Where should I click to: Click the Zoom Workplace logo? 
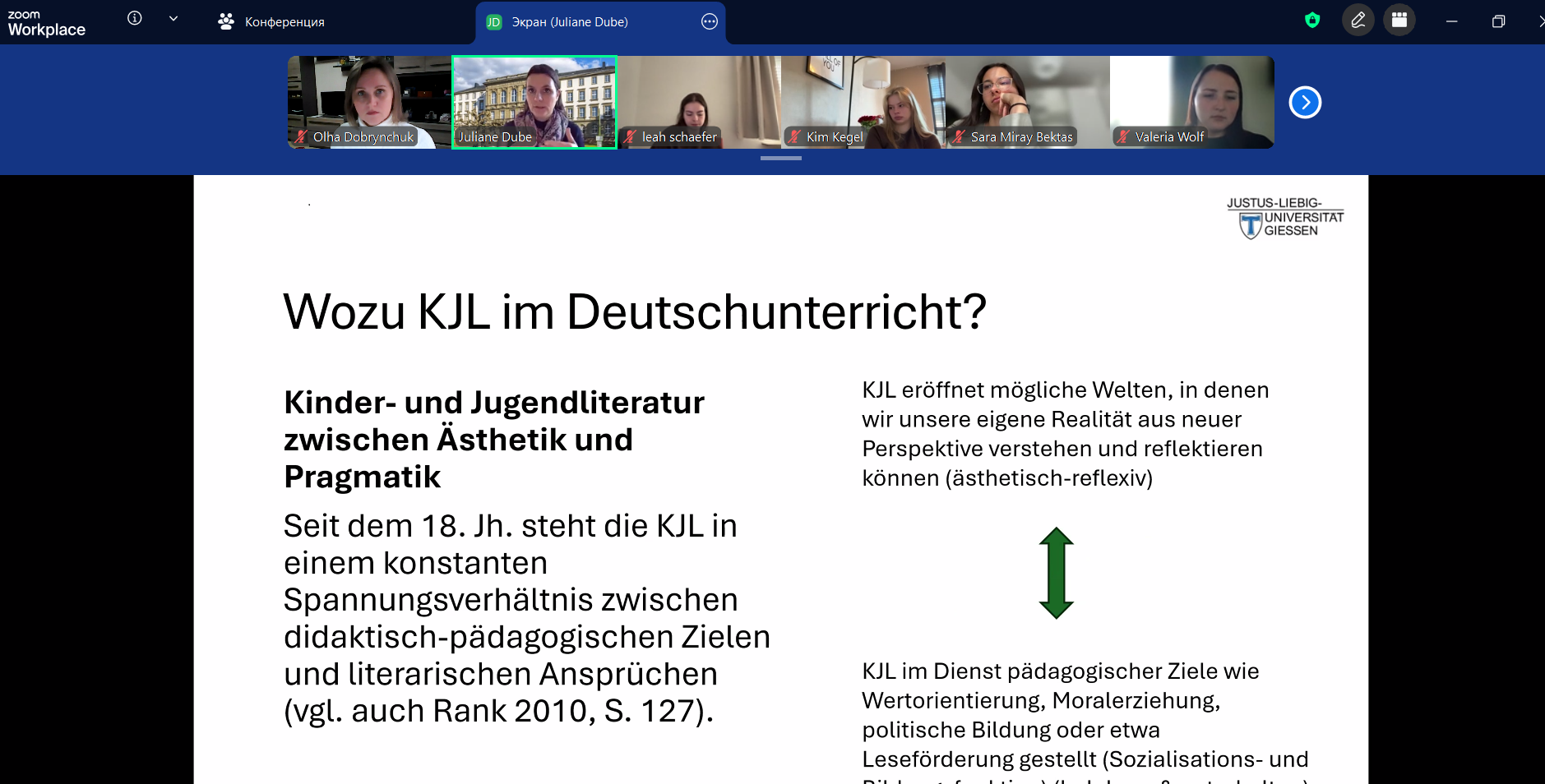pos(47,23)
